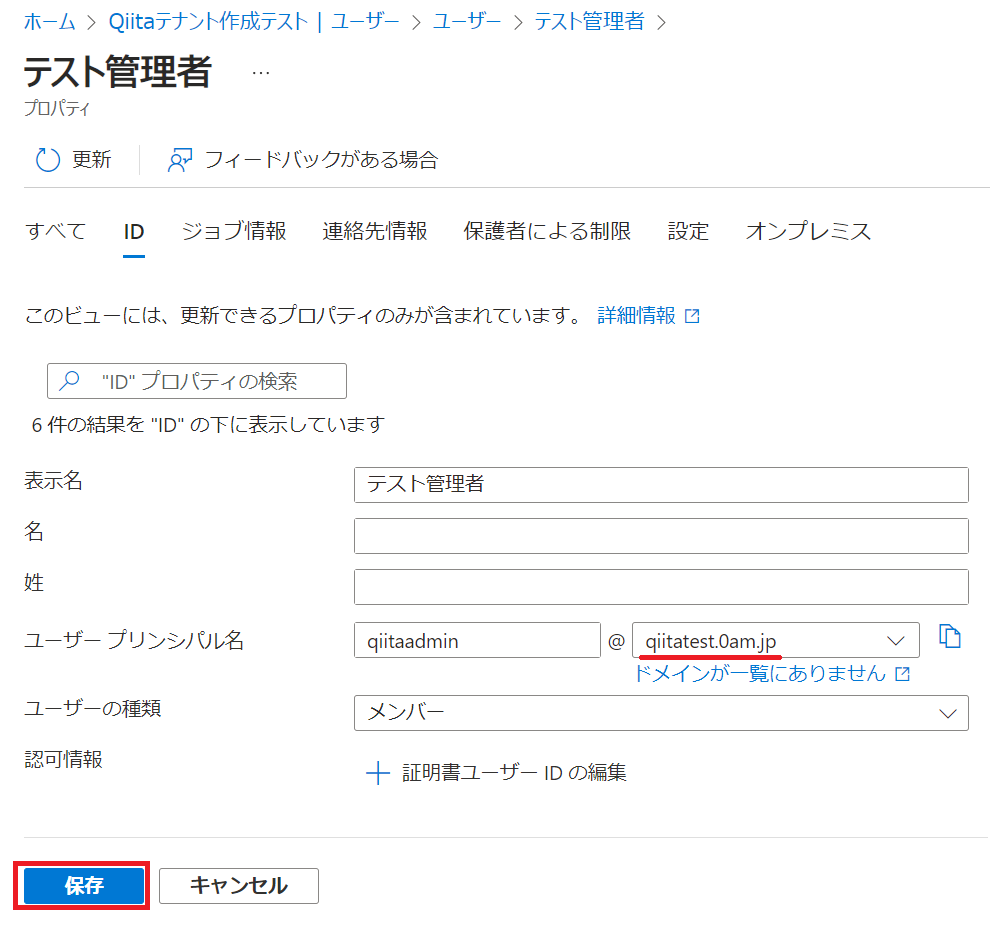The width and height of the screenshot is (990, 940).
Task: Click the empty 姓 input field
Action: (661, 587)
